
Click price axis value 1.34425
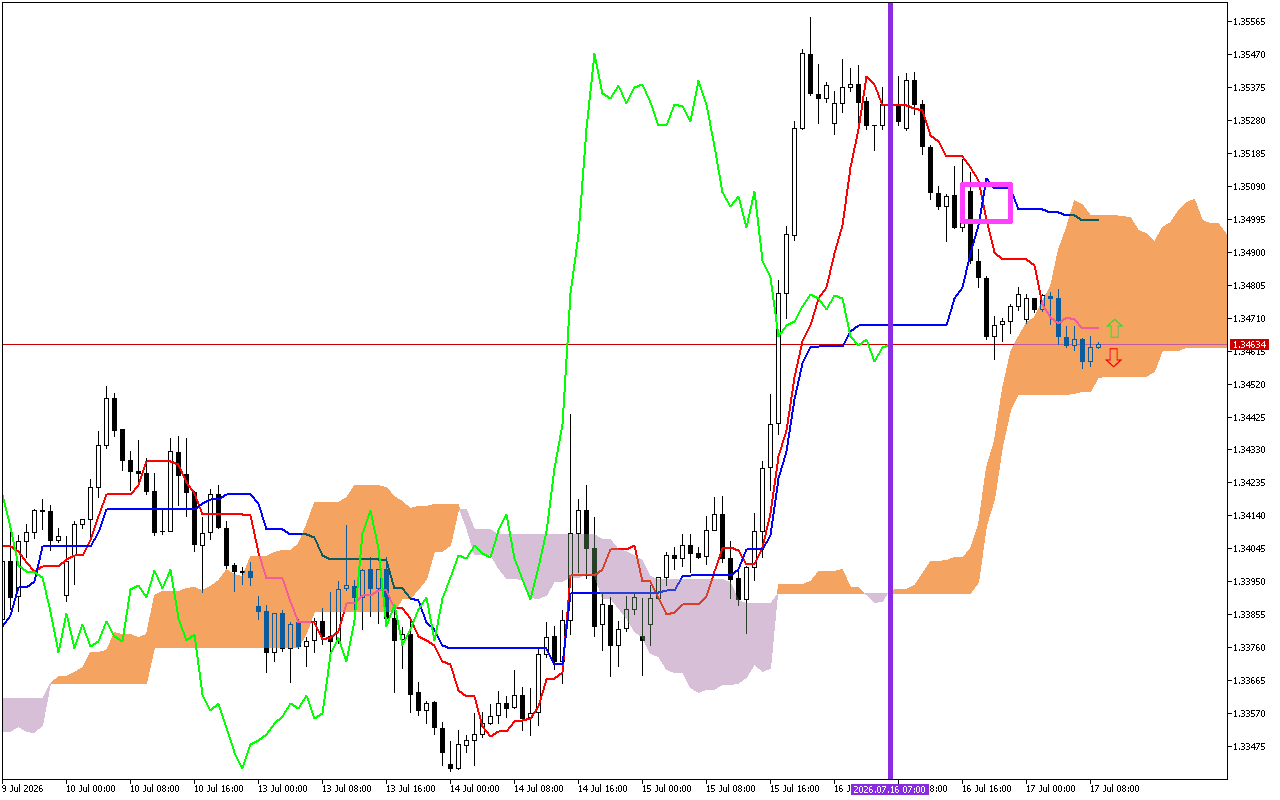pyautogui.click(x=1250, y=417)
